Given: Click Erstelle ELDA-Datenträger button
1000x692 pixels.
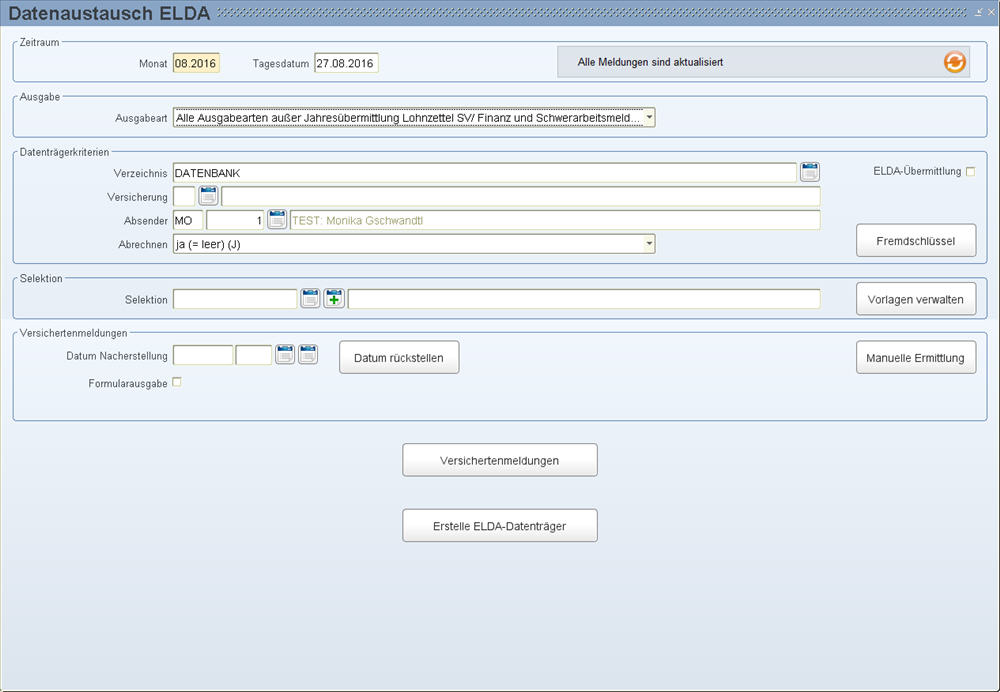Looking at the screenshot, I should click(499, 526).
